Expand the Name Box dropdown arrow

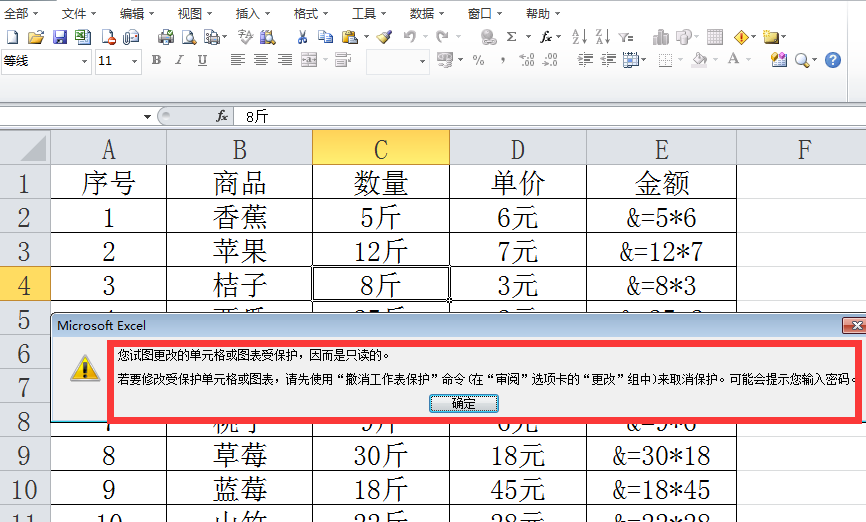click(x=147, y=117)
